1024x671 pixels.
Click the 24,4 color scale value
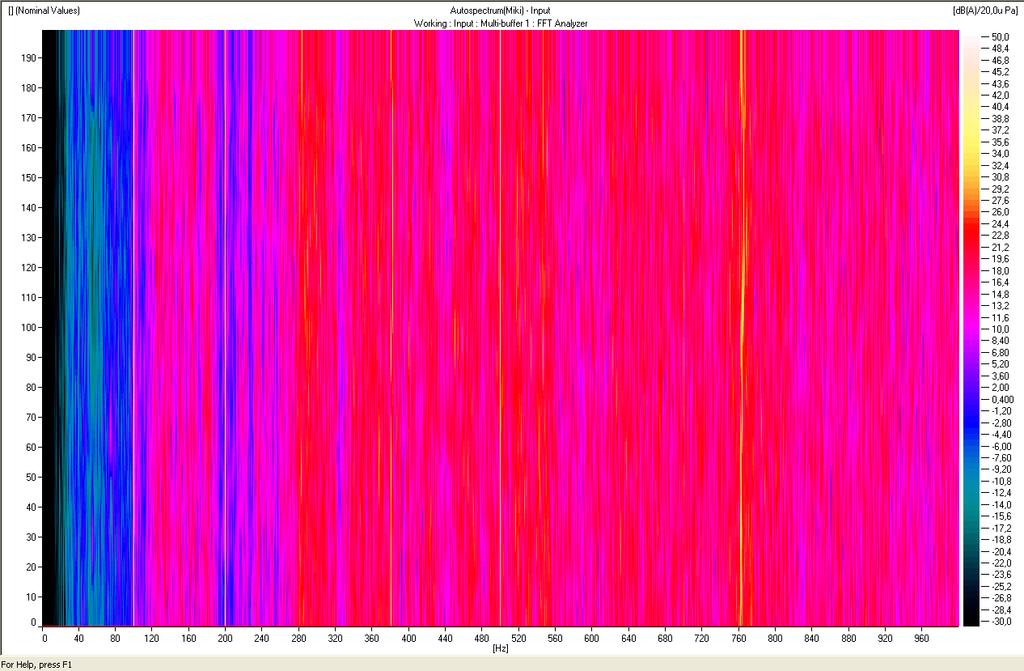(1000, 224)
